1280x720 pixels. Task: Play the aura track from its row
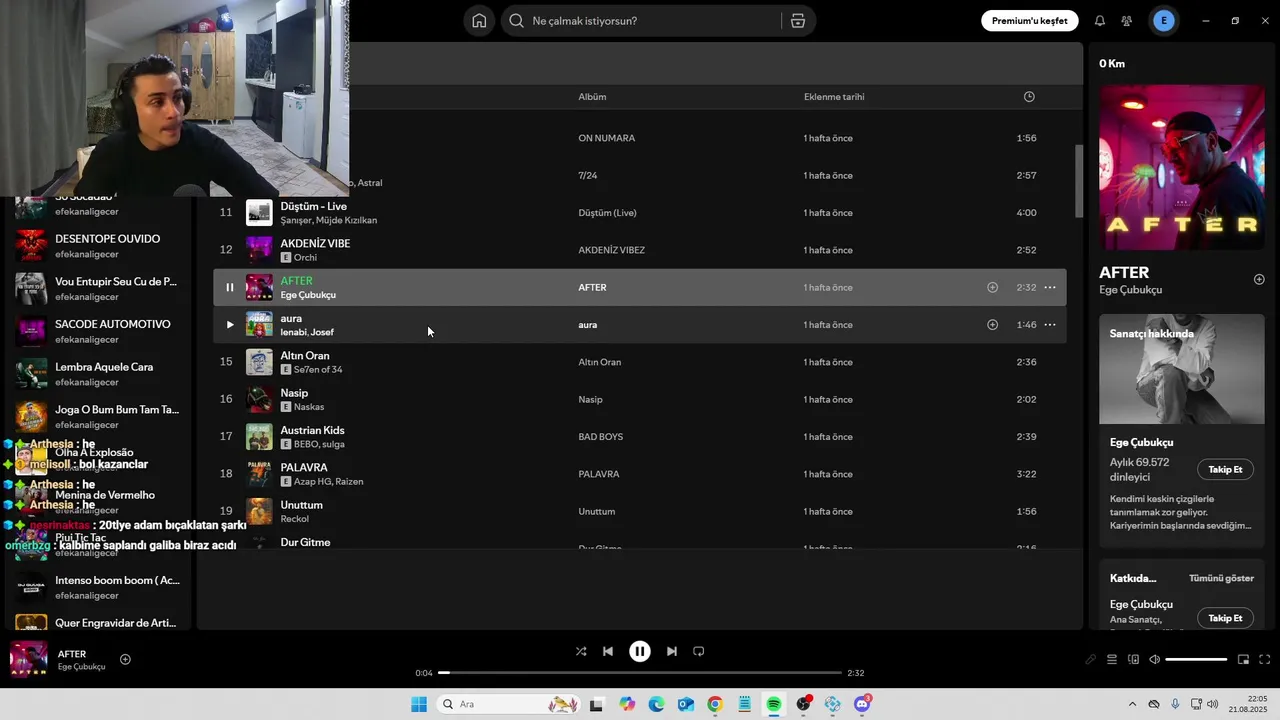point(229,325)
